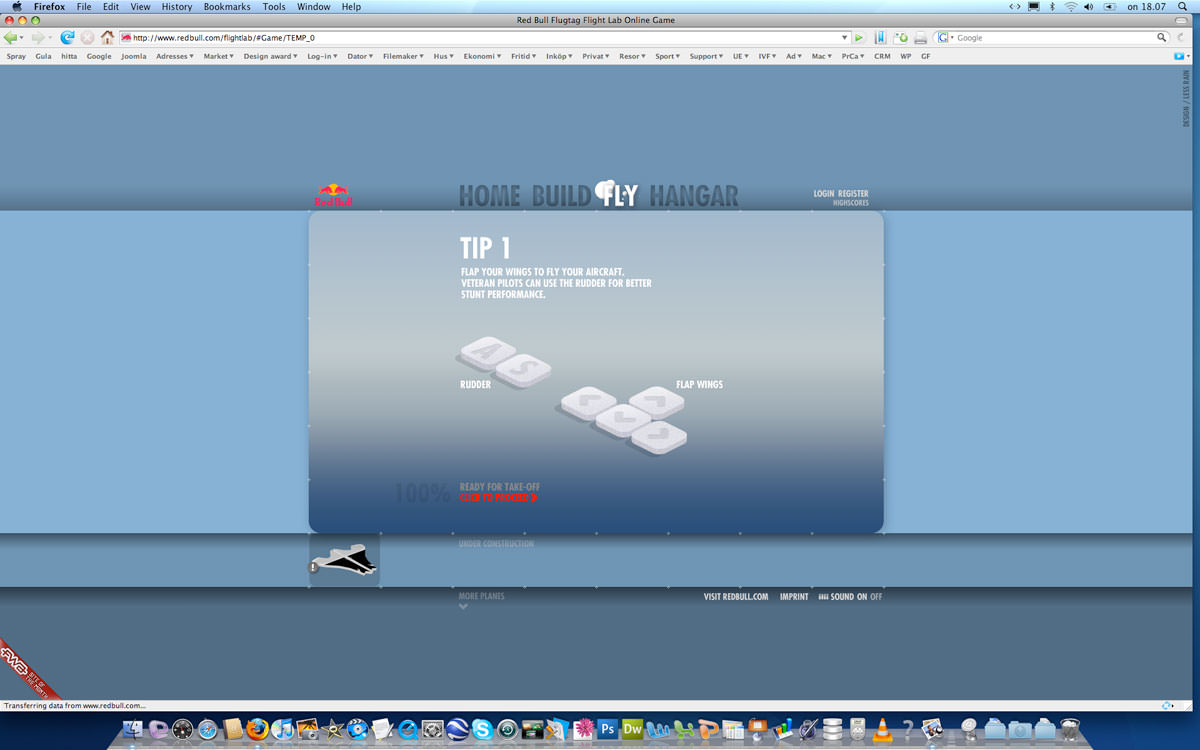1200x750 pixels.
Task: Click the stop loading icon
Action: 87,38
